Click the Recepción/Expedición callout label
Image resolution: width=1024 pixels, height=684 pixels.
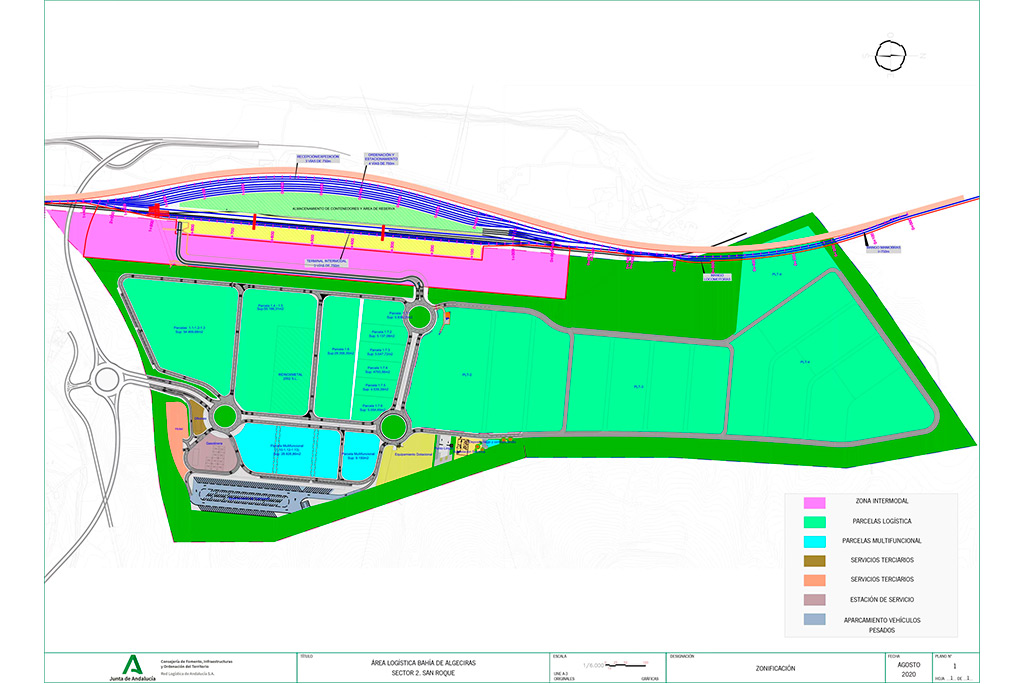(318, 158)
